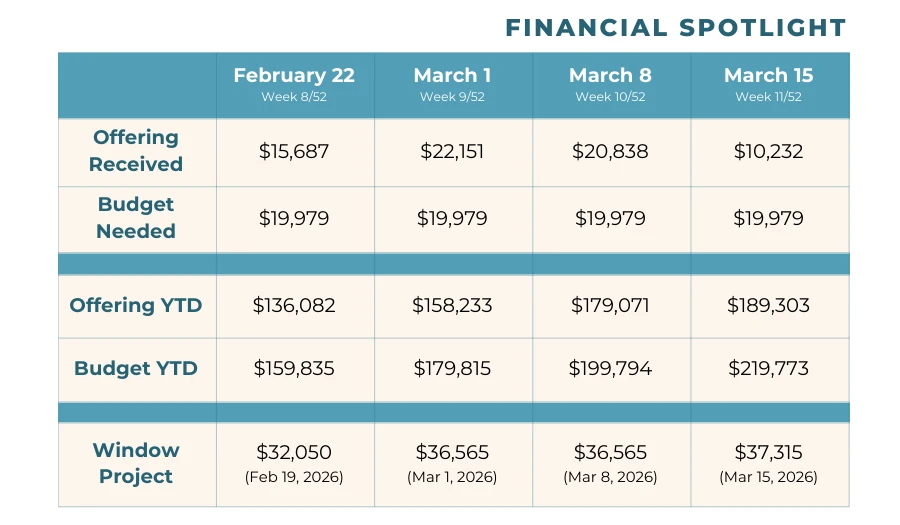Select the February 22 column header
This screenshot has height=525, width=900.
tap(294, 76)
